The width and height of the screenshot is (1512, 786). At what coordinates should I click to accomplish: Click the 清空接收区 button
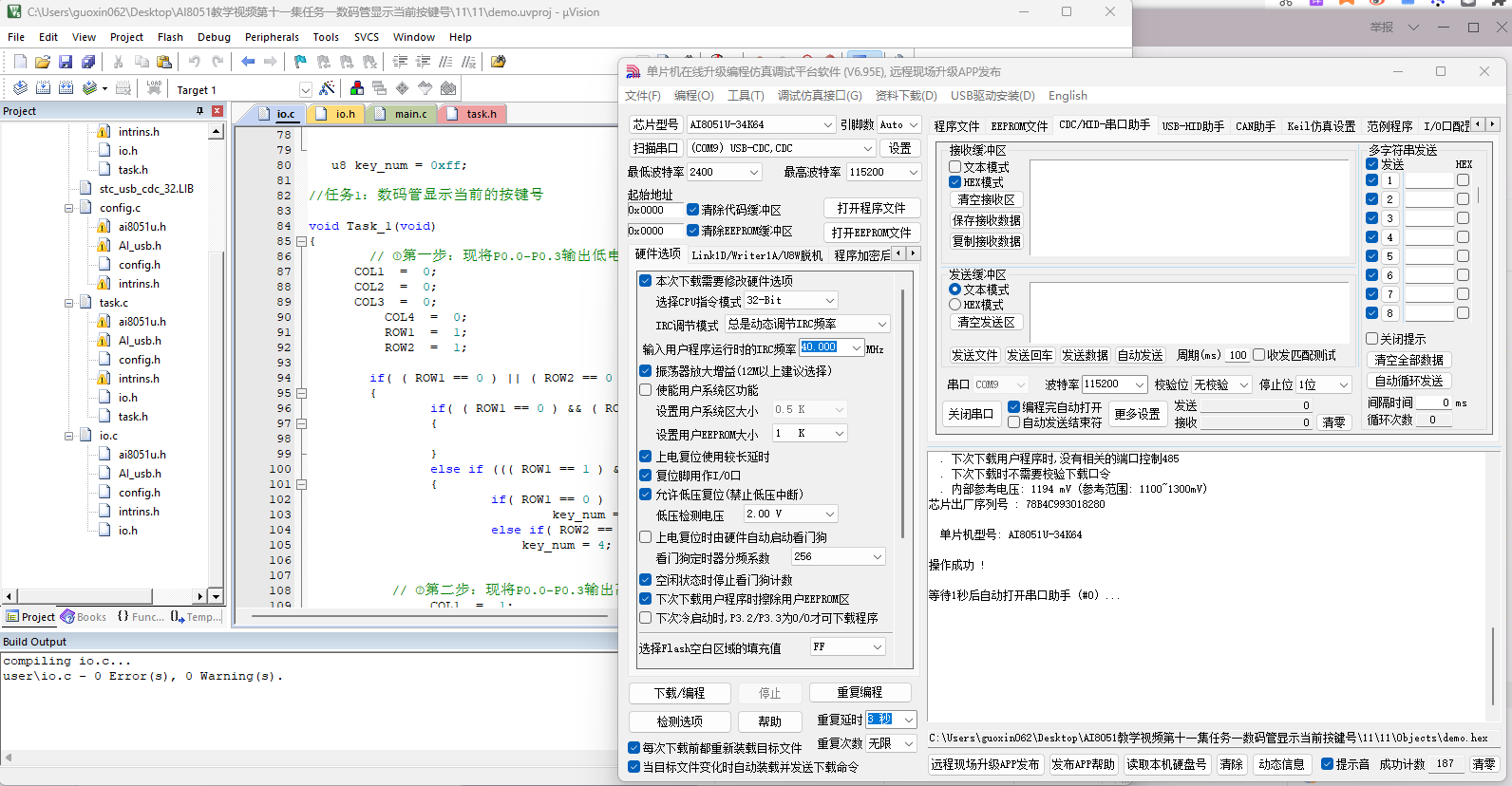pos(986,199)
